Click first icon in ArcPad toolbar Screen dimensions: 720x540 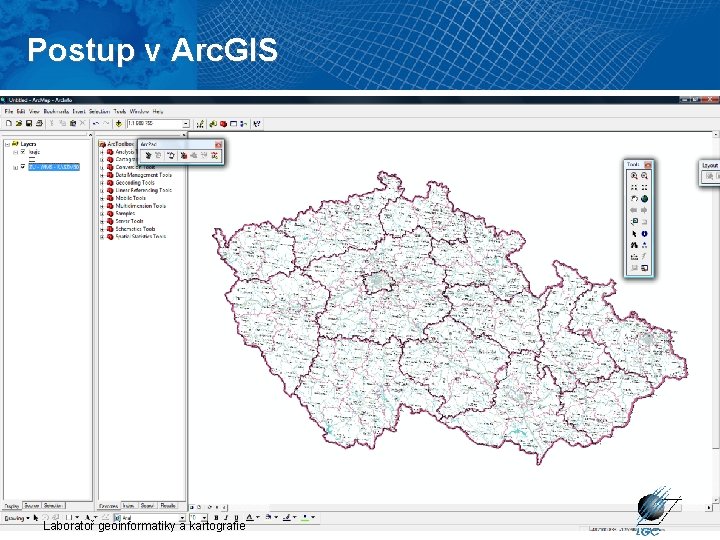(148, 156)
